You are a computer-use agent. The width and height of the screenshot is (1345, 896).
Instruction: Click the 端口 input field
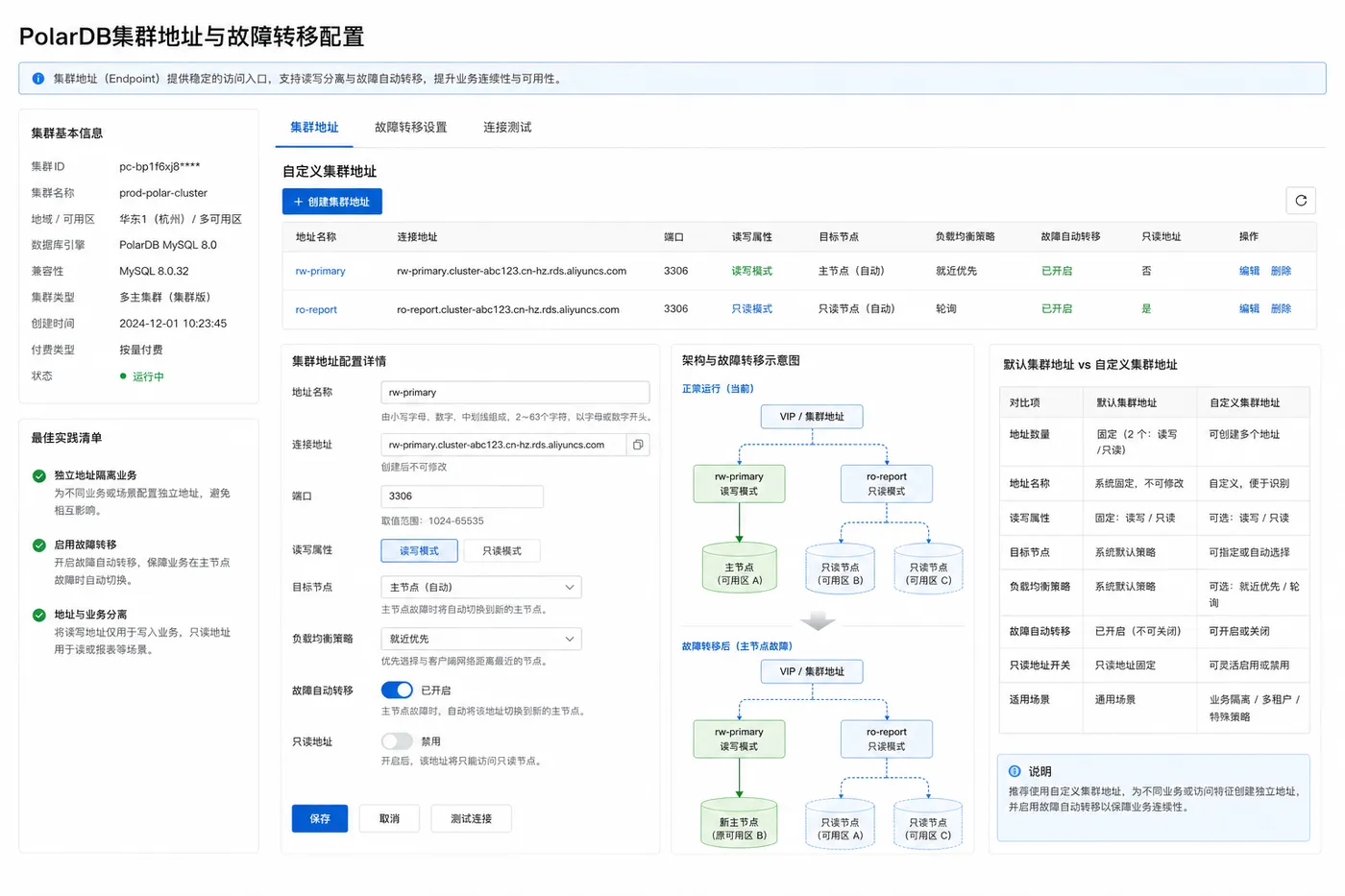(x=462, y=496)
